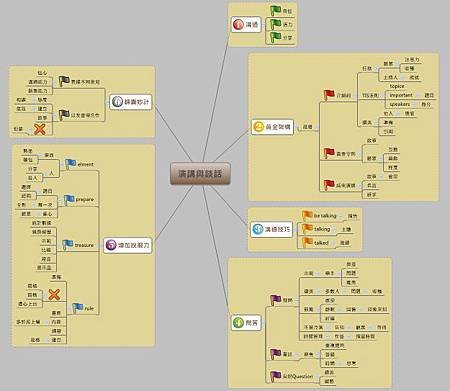Click the topmost green flag near topic 1
This screenshot has width=450, height=391.
pyautogui.click(x=276, y=11)
